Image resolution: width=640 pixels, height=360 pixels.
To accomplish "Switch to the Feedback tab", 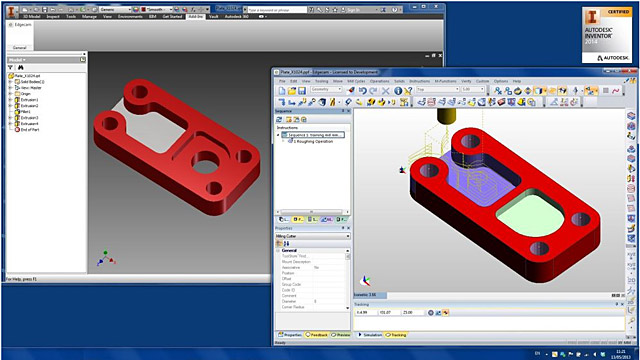I will point(317,335).
